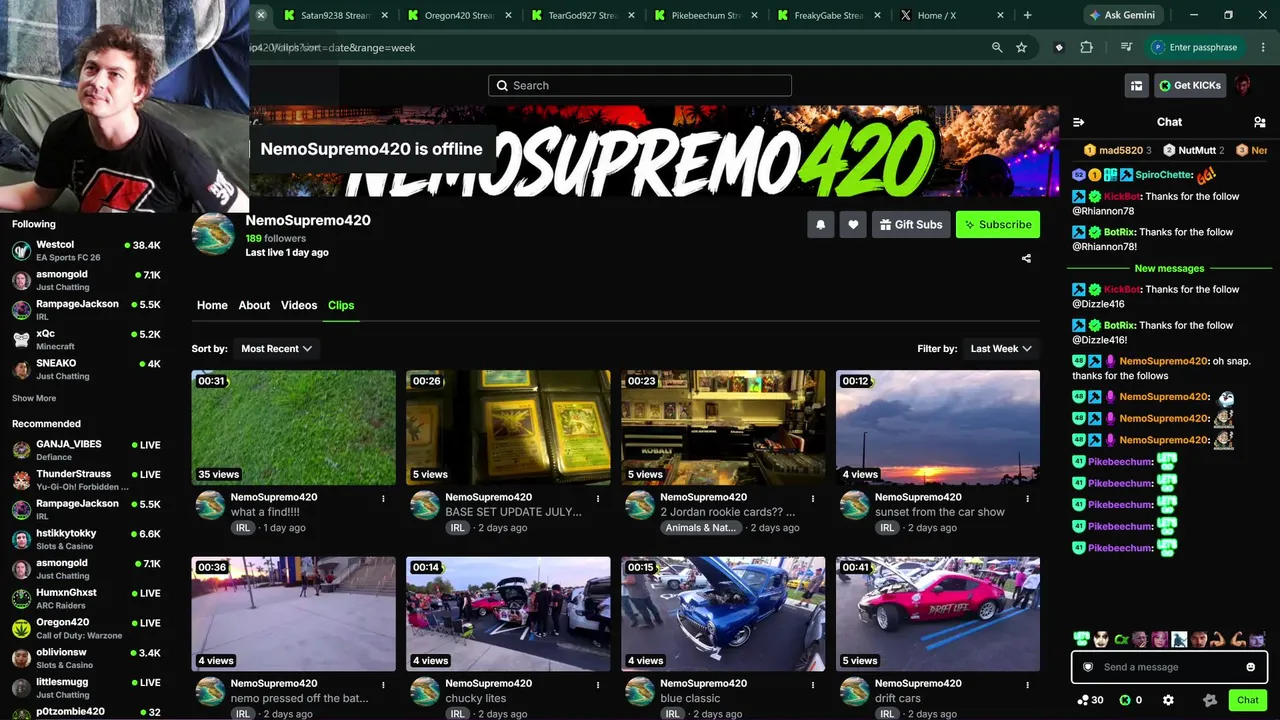Click the browser zoom magnifier icon

[x=997, y=47]
